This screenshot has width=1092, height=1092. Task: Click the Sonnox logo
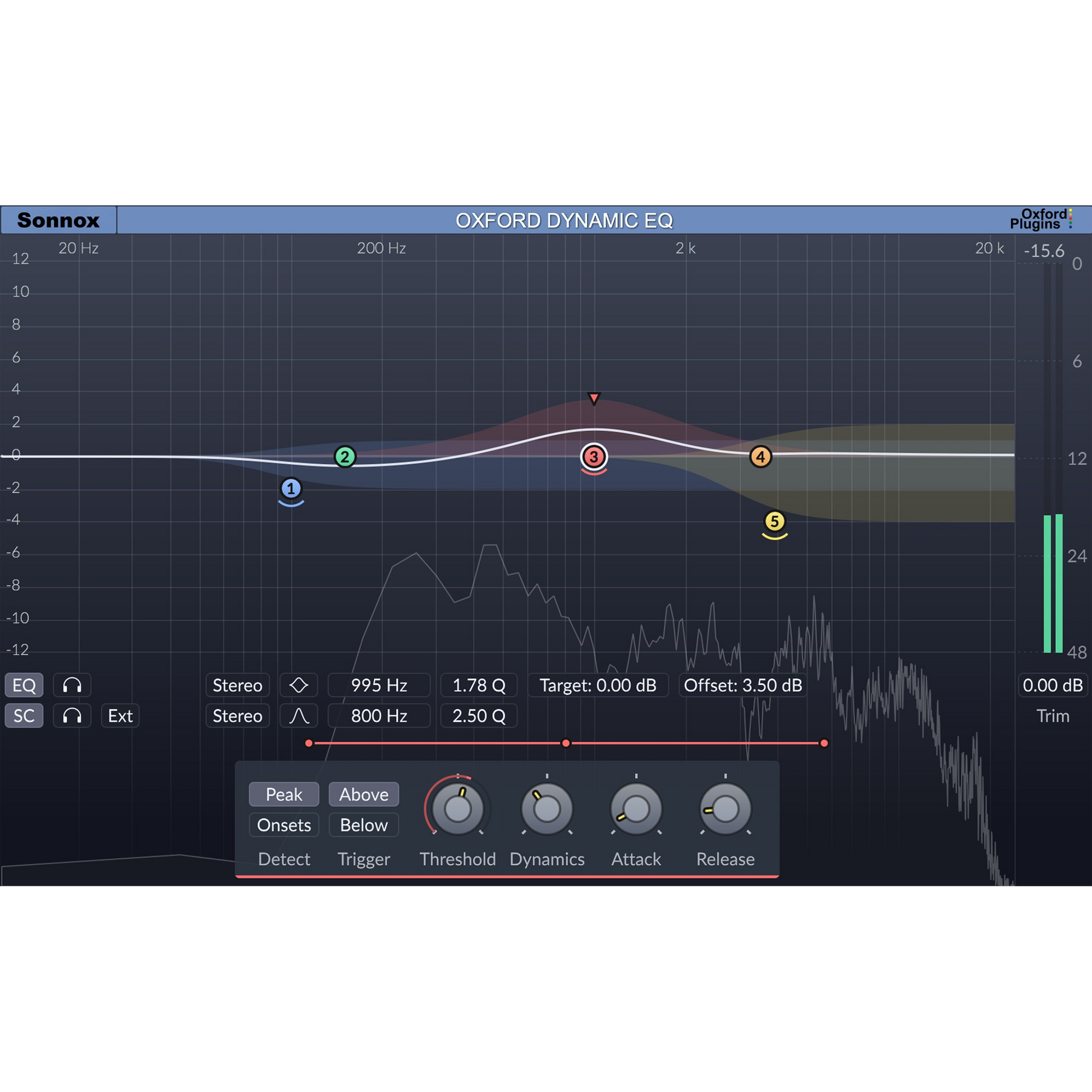pos(59,220)
